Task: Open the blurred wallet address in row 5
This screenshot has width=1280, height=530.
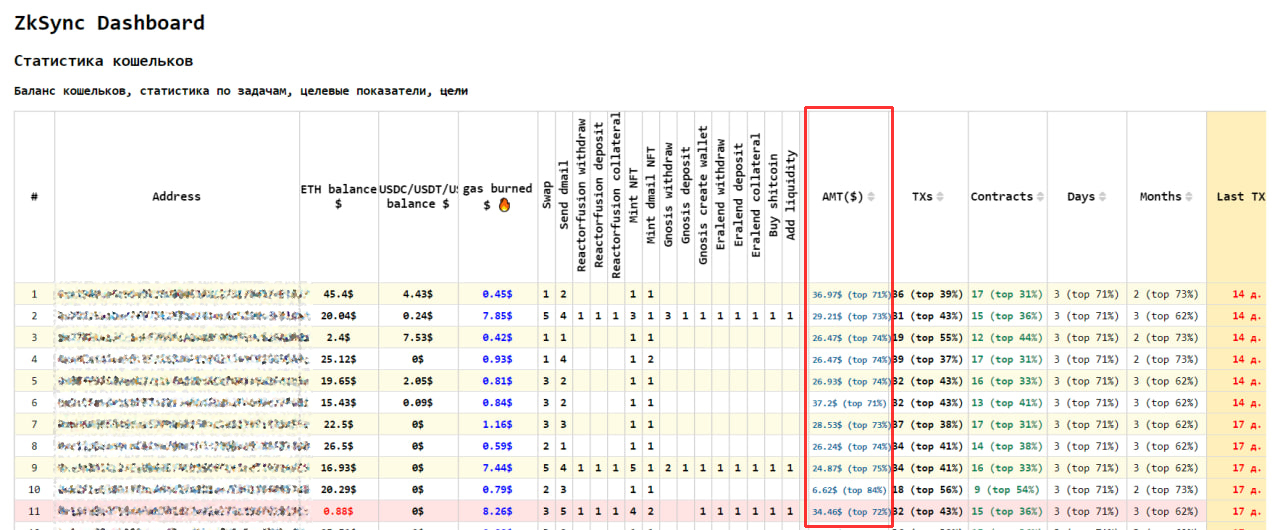Action: tap(180, 381)
